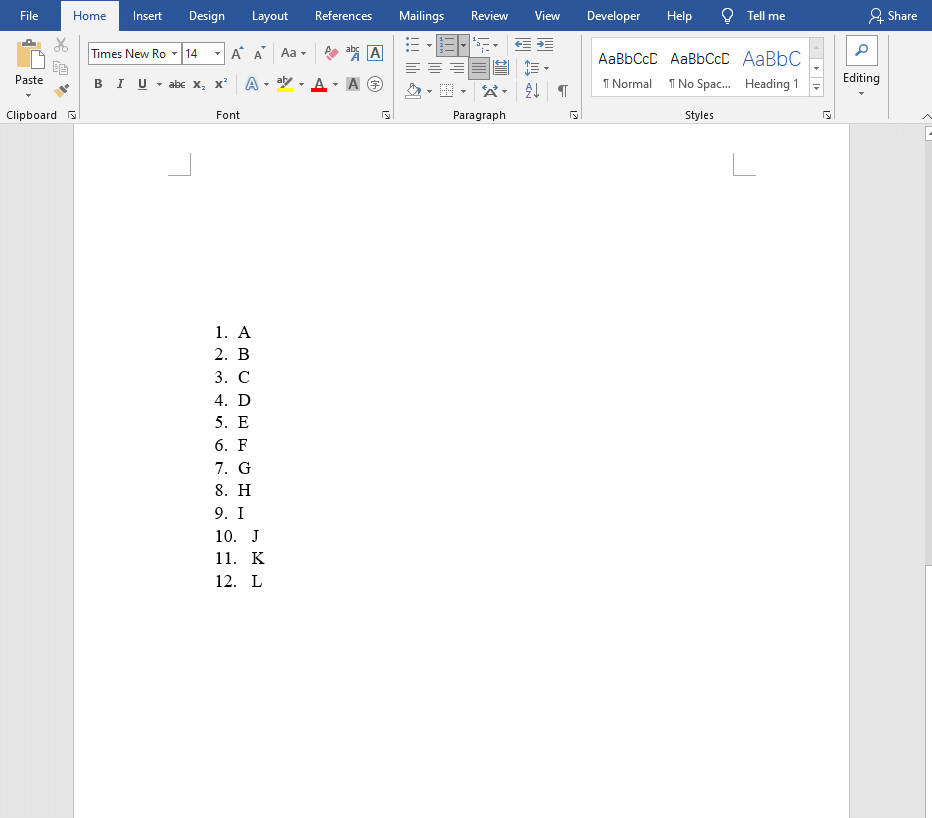Apply Character Border icon
The height and width of the screenshot is (818, 932).
tap(375, 54)
